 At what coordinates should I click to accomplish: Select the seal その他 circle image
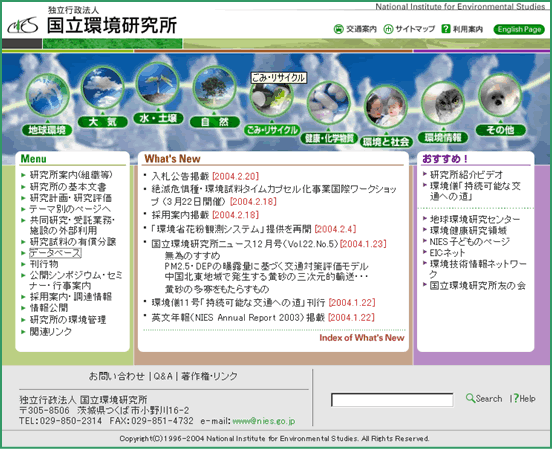pyautogui.click(x=500, y=95)
